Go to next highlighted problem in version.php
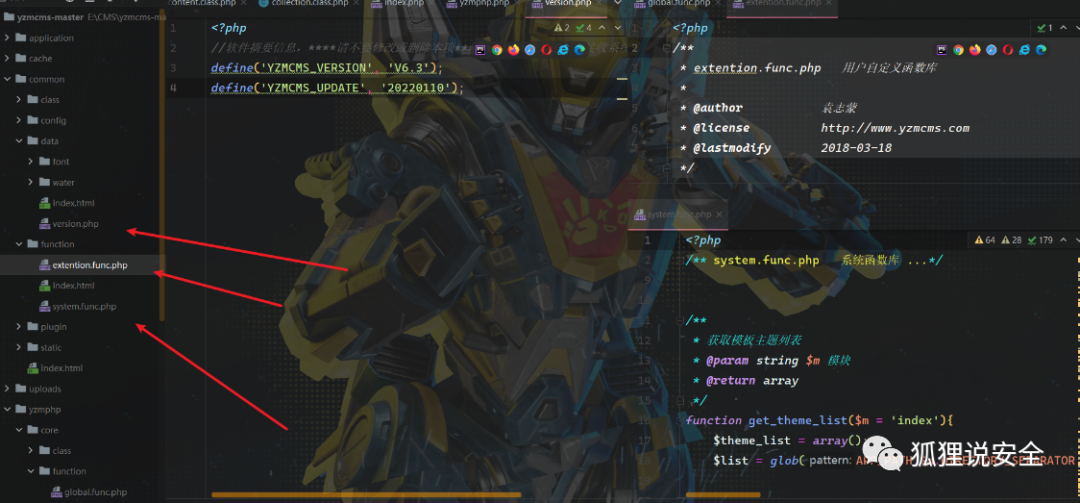 click(x=618, y=28)
